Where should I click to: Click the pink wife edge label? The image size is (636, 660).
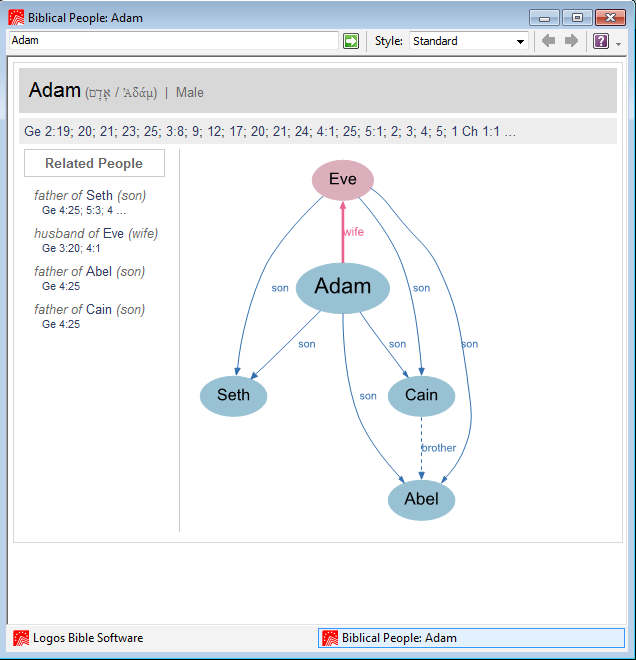(353, 232)
